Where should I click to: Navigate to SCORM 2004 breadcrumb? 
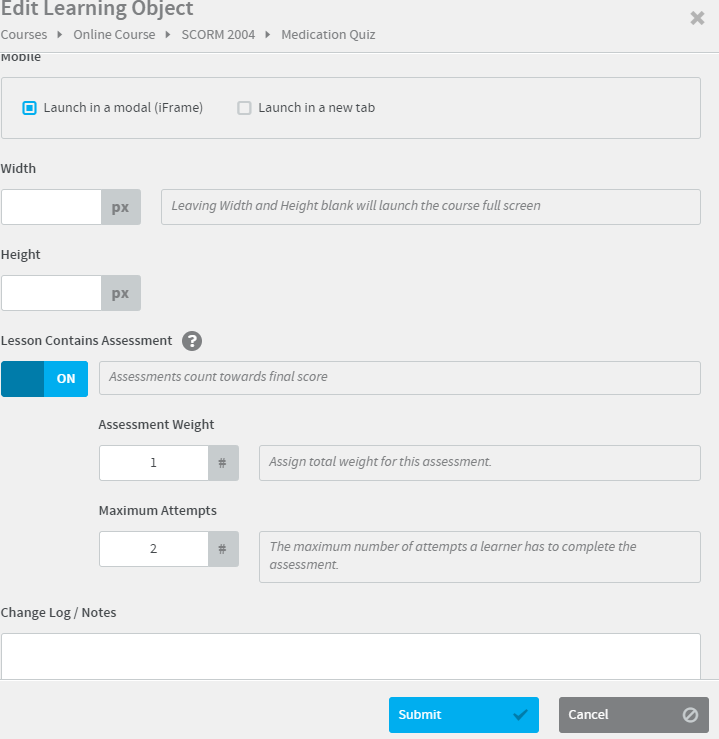click(218, 35)
